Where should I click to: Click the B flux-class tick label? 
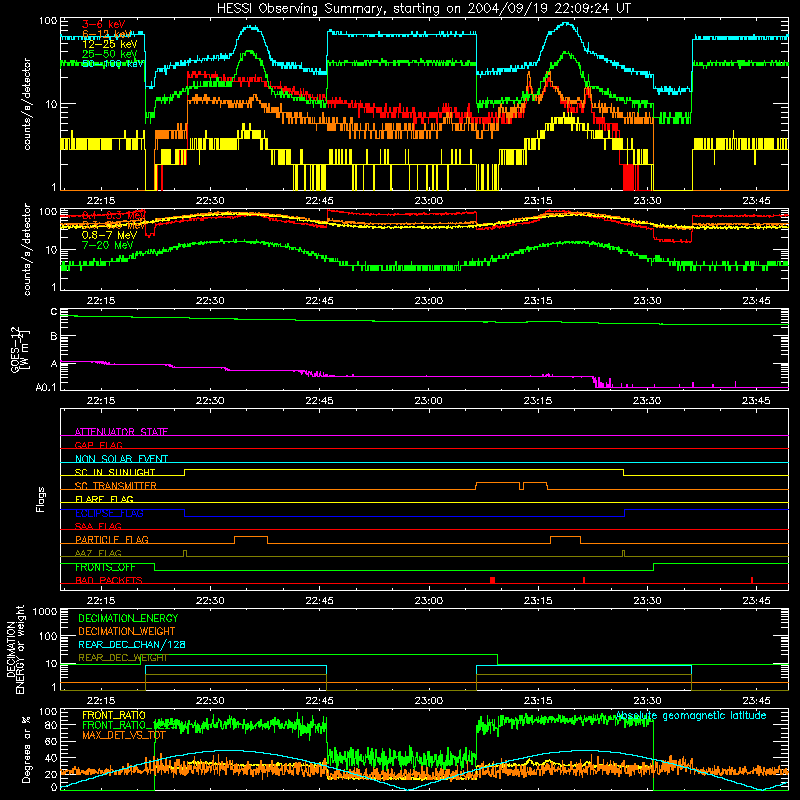(x=54, y=336)
